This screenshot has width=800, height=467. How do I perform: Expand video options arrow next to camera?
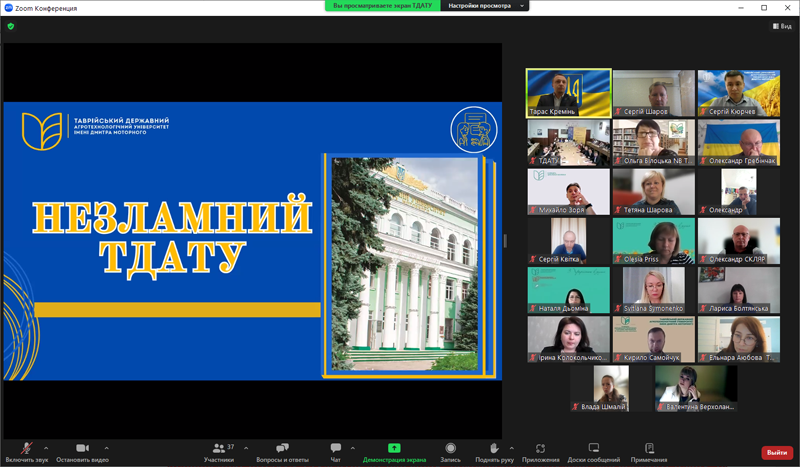pyautogui.click(x=106, y=448)
